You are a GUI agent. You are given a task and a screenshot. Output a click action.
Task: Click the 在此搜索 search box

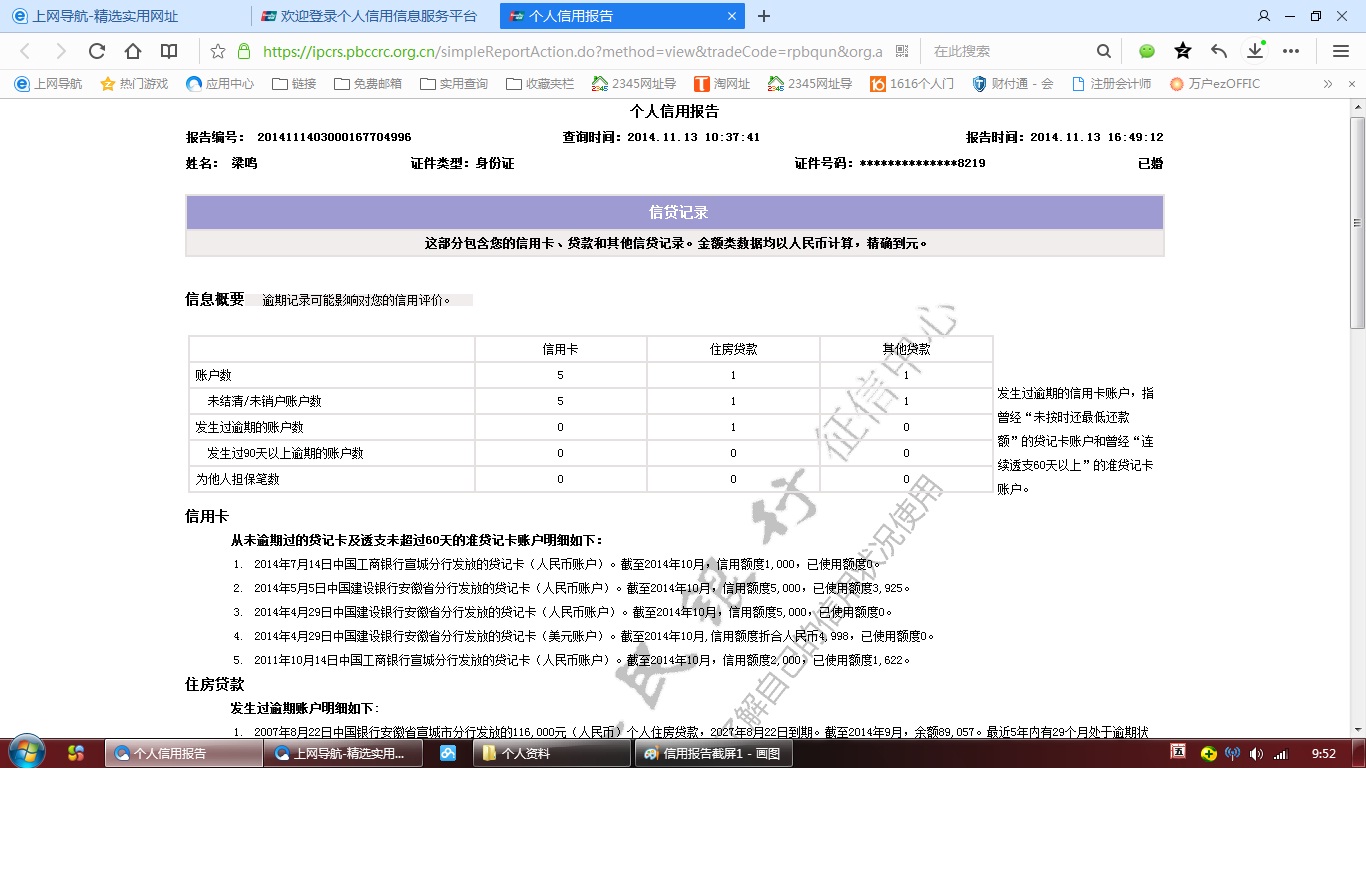click(1008, 51)
